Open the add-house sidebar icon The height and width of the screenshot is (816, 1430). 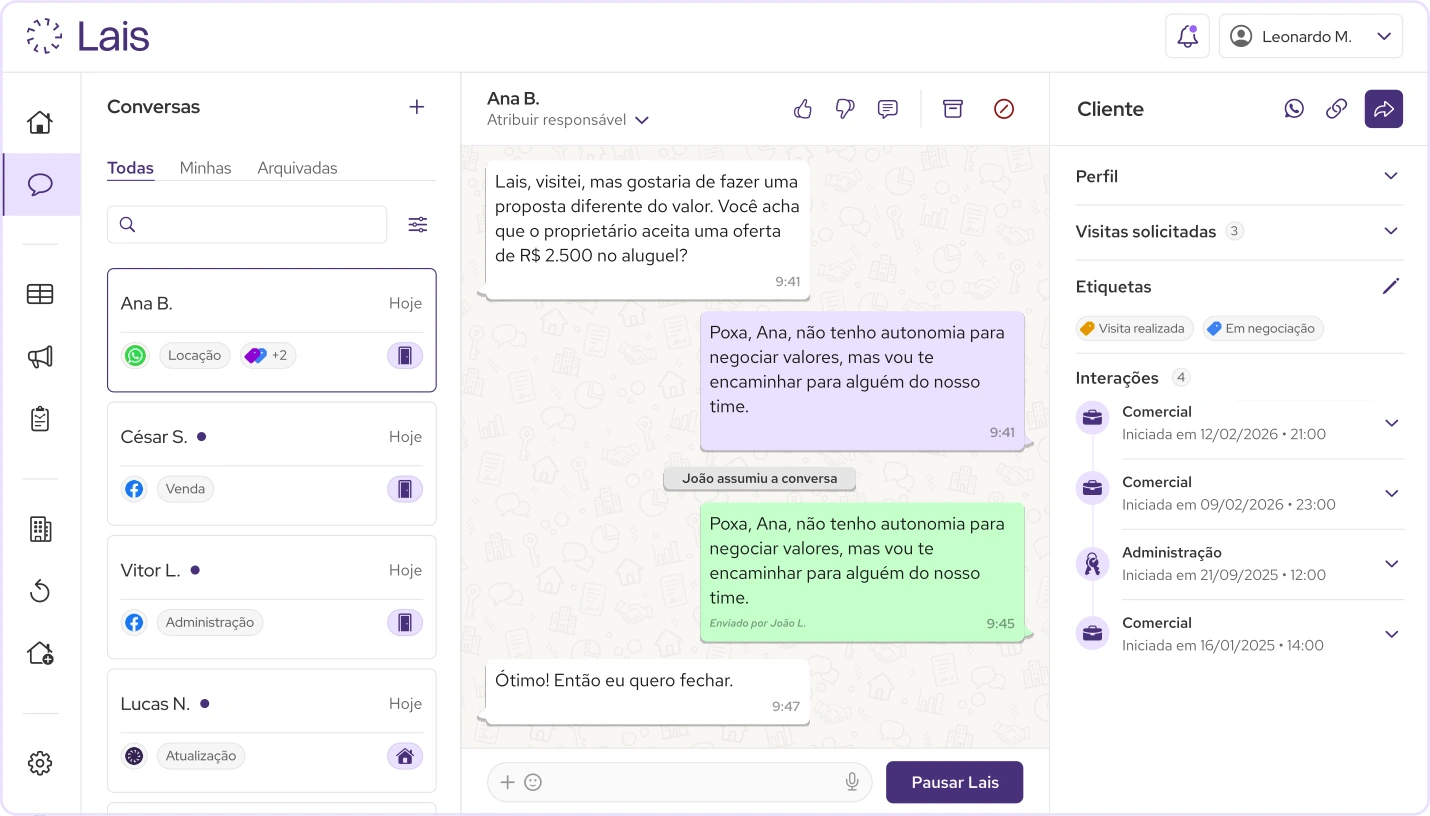click(40, 653)
